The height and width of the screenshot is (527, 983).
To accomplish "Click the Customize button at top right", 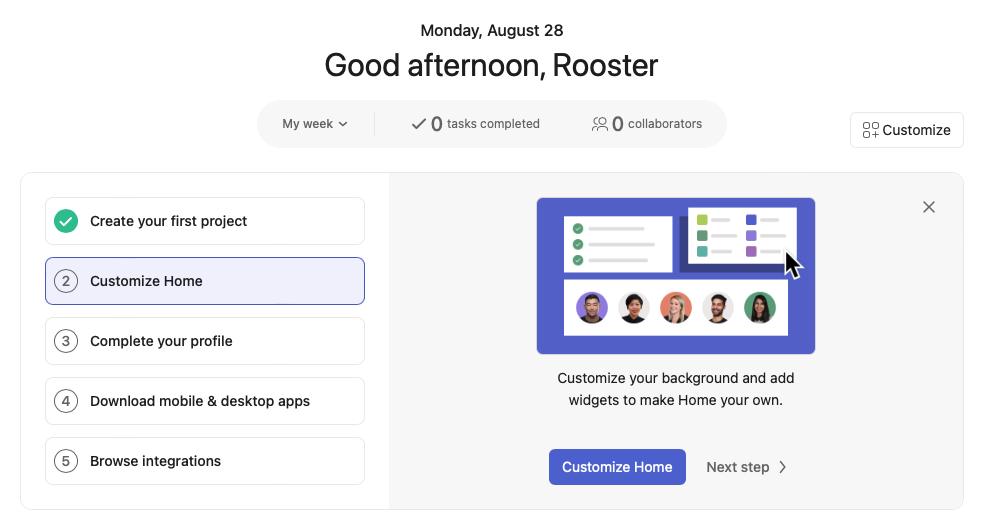I will (x=906, y=130).
